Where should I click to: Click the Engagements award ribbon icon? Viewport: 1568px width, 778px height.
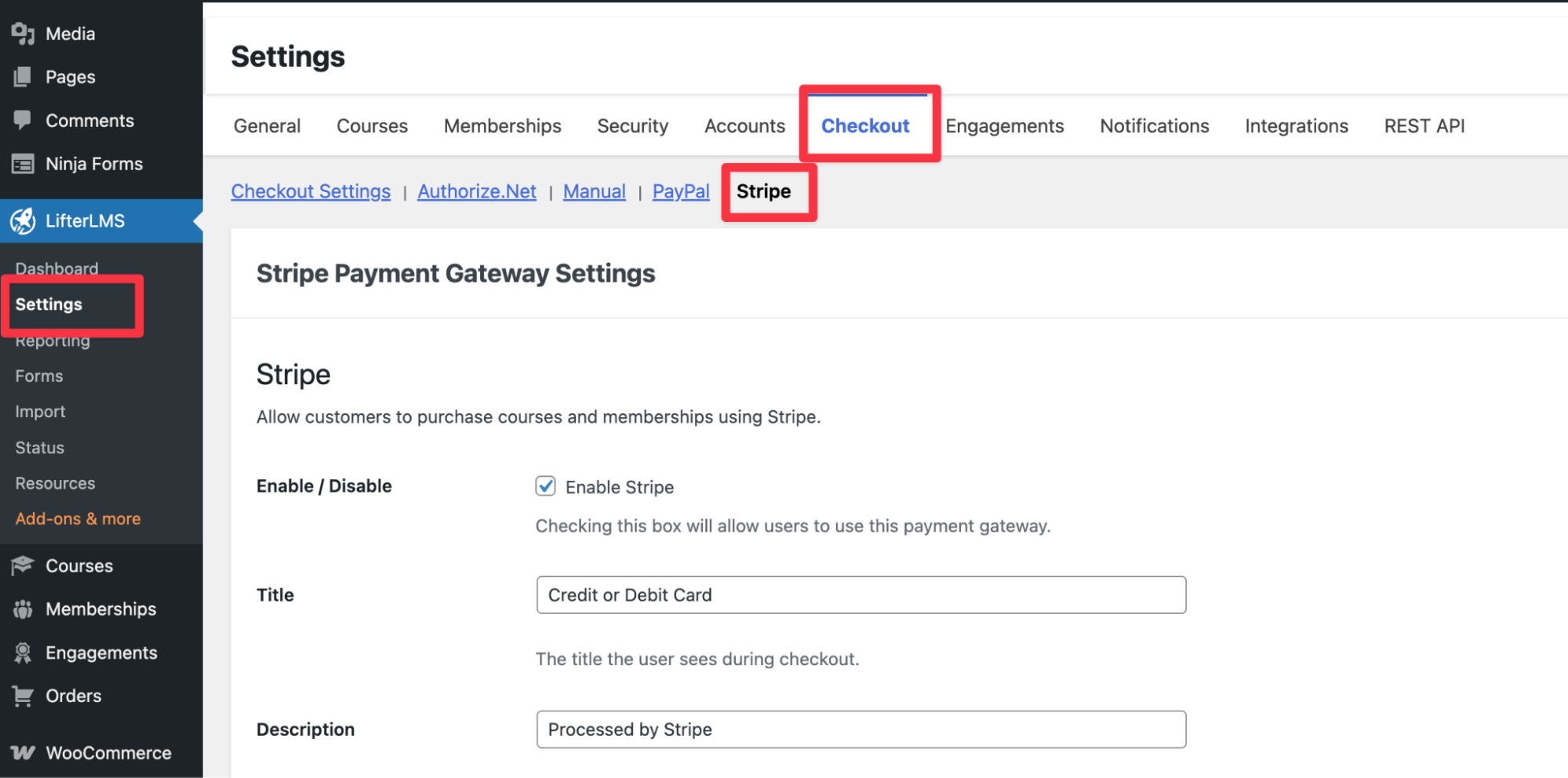[23, 653]
